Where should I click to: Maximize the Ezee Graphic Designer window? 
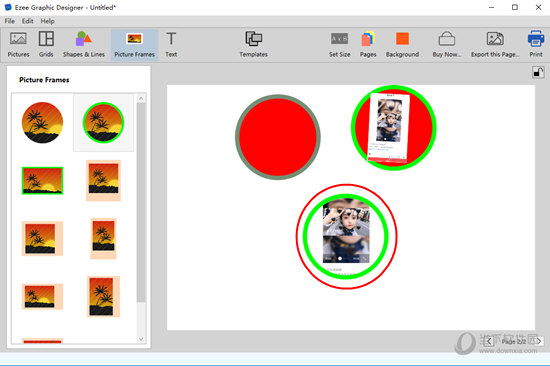515,7
